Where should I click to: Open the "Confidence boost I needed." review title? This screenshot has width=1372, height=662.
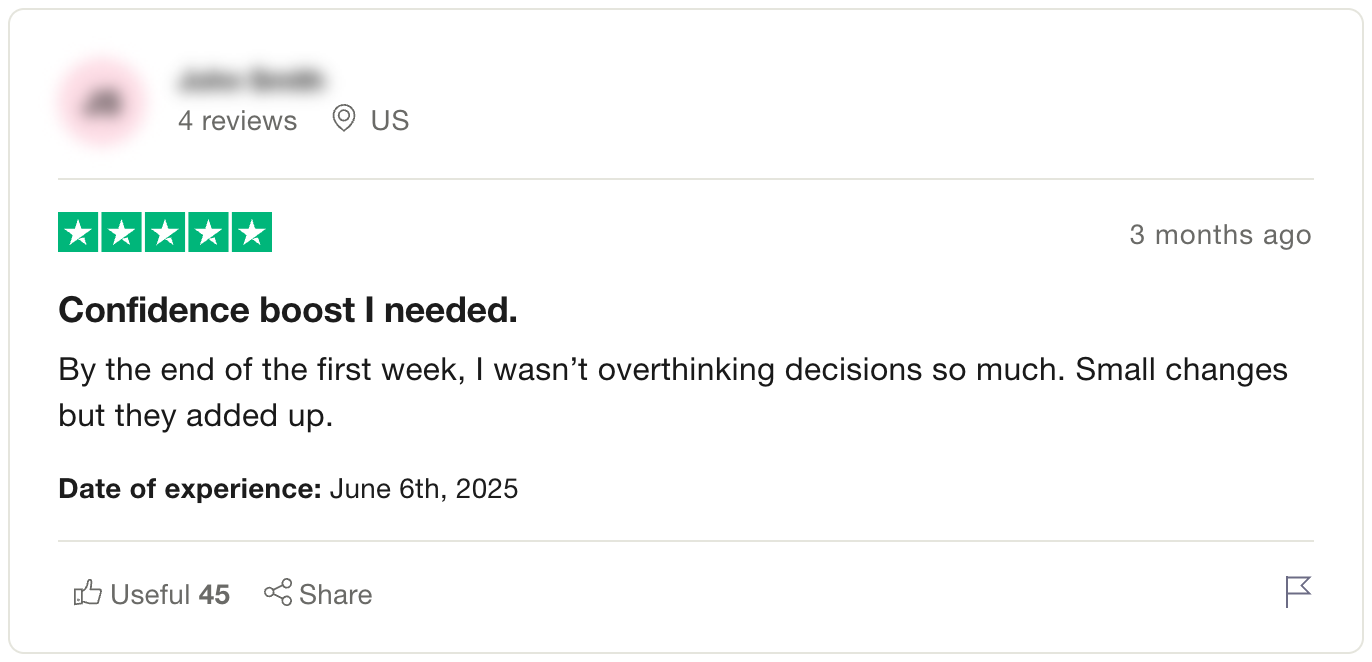[288, 311]
